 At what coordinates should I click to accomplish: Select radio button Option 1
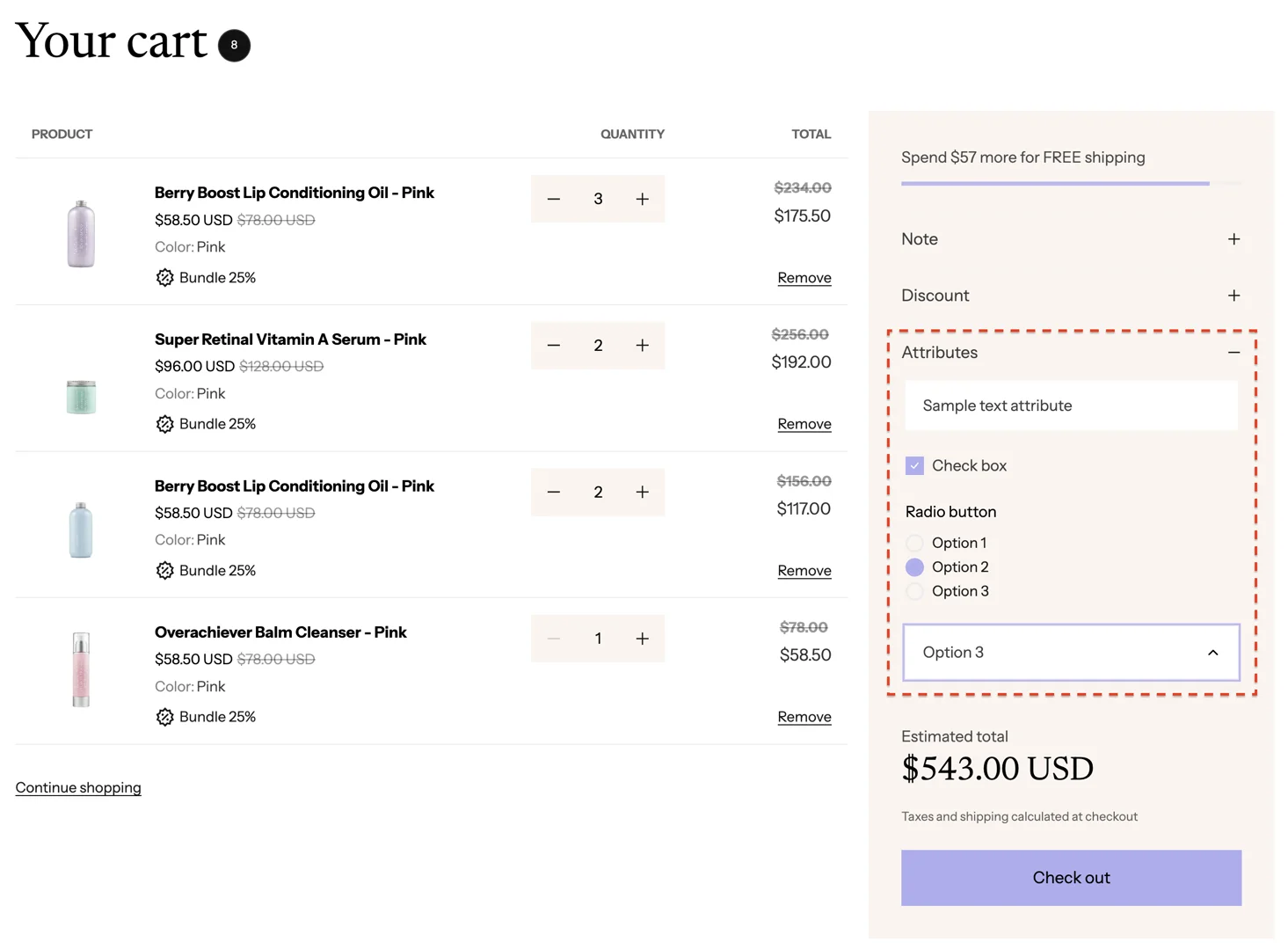pos(914,543)
